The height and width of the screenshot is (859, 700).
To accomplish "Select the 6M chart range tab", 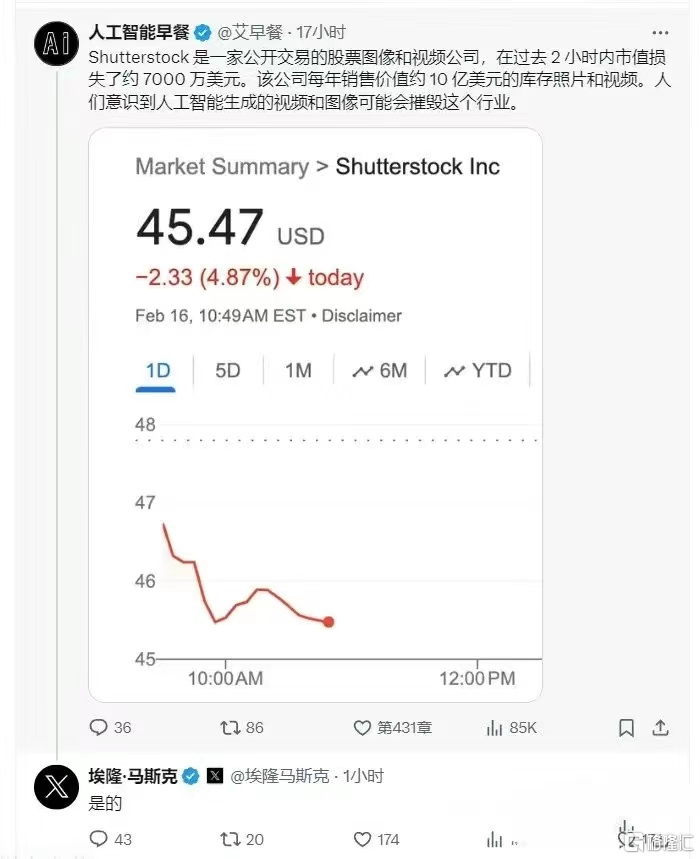I will pyautogui.click(x=380, y=371).
